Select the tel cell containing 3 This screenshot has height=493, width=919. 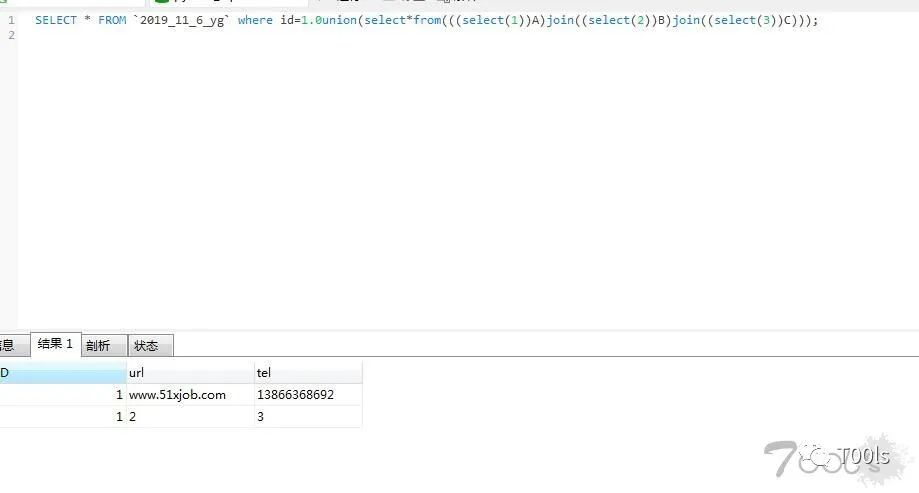tap(308, 416)
